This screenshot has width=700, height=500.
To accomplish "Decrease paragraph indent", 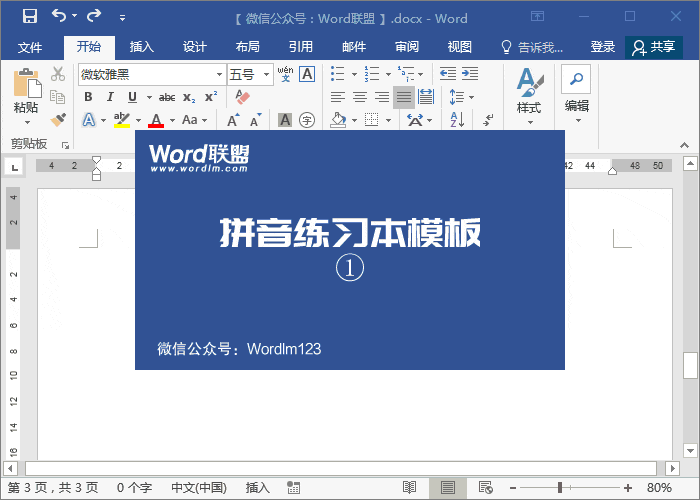I will [x=448, y=74].
